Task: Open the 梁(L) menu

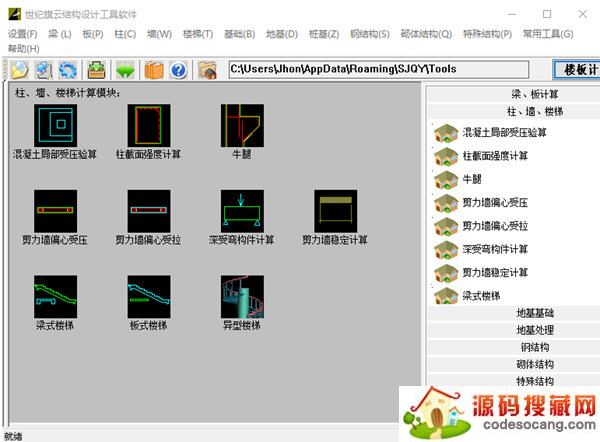Action: point(60,34)
